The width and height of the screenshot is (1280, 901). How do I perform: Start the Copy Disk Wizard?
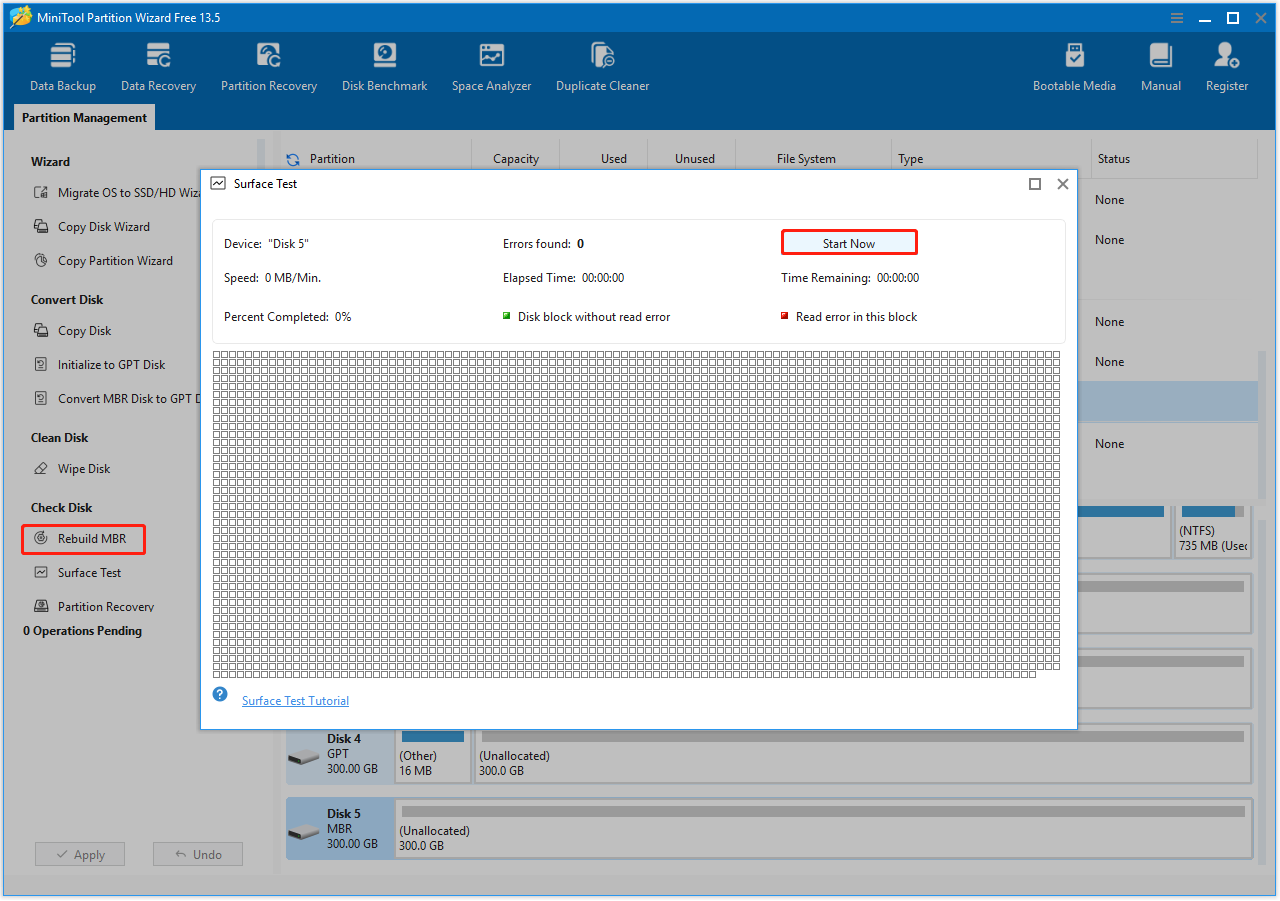click(x=103, y=226)
